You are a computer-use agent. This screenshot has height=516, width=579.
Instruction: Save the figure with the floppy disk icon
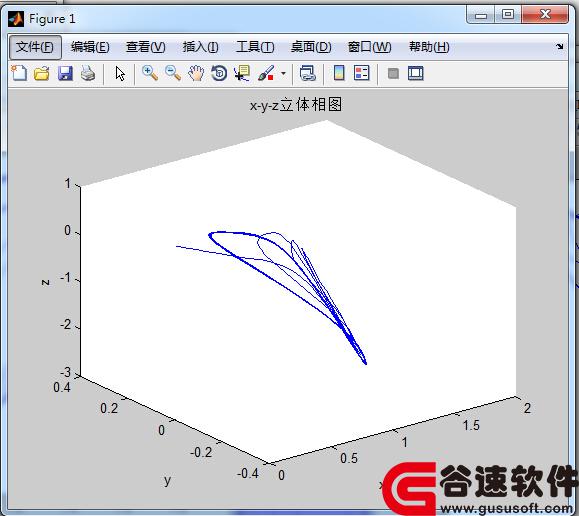65,73
